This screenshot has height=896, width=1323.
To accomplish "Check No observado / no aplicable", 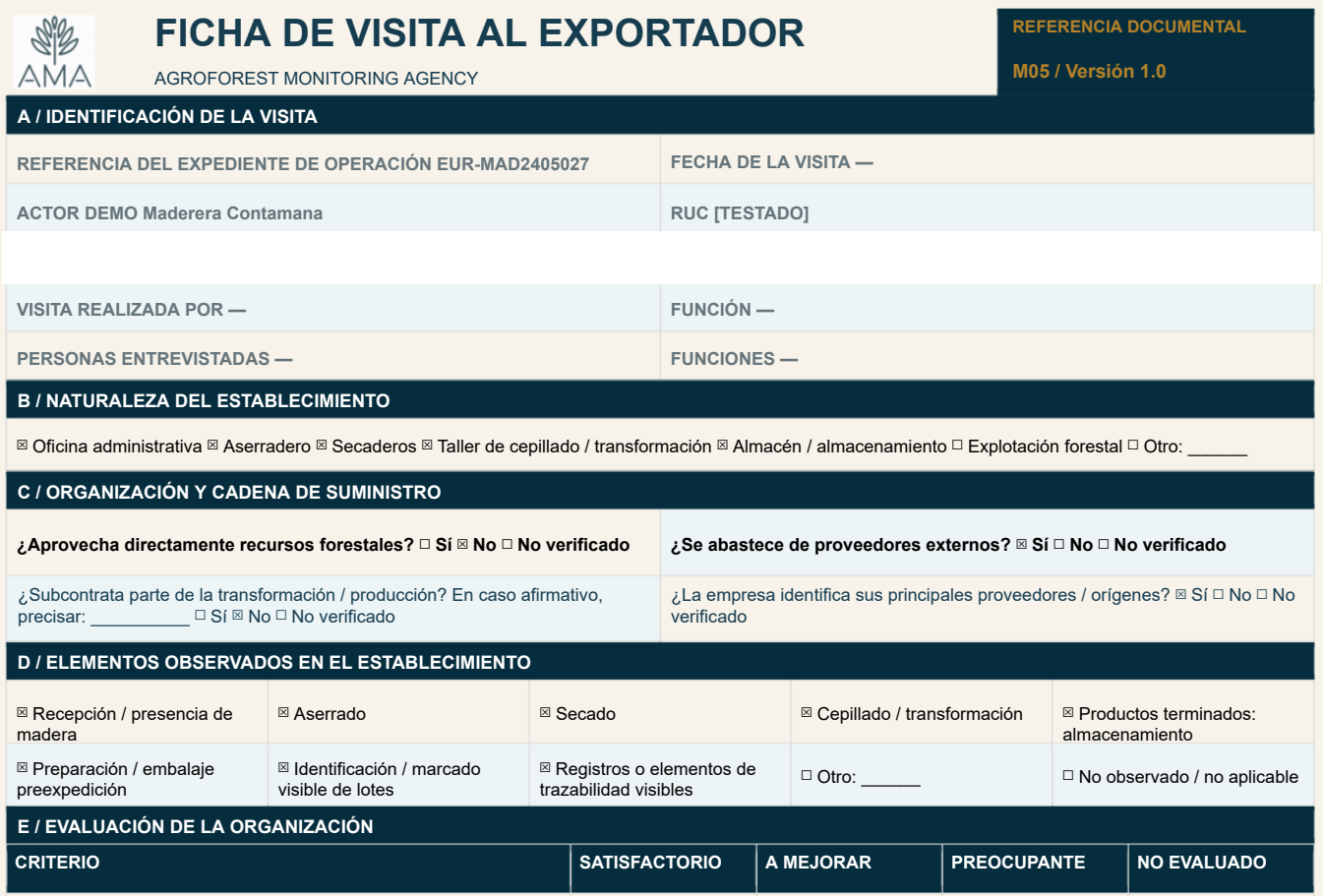I will click(x=1068, y=776).
